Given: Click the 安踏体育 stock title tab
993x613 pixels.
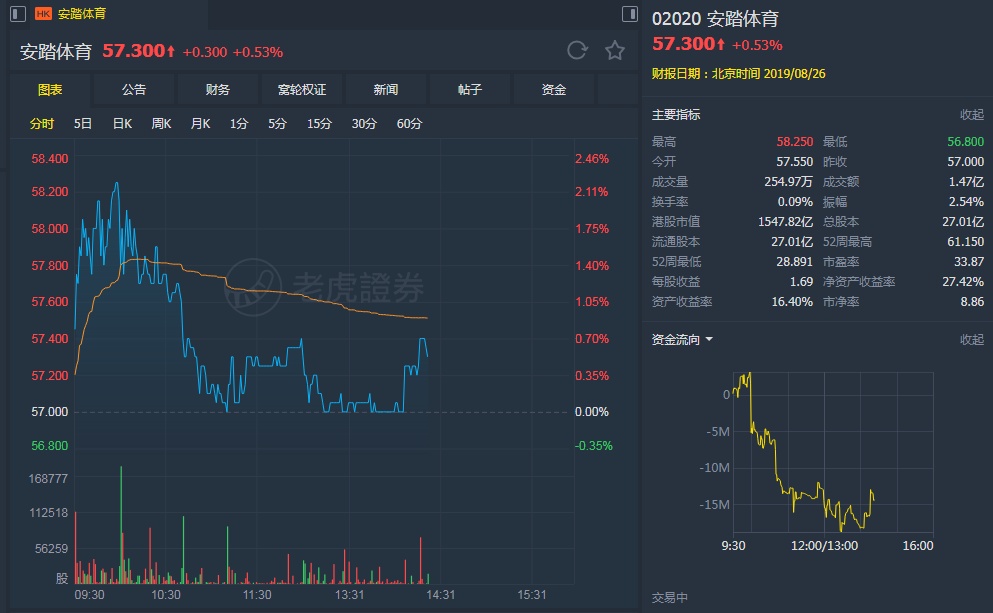Looking at the screenshot, I should click(x=82, y=14).
